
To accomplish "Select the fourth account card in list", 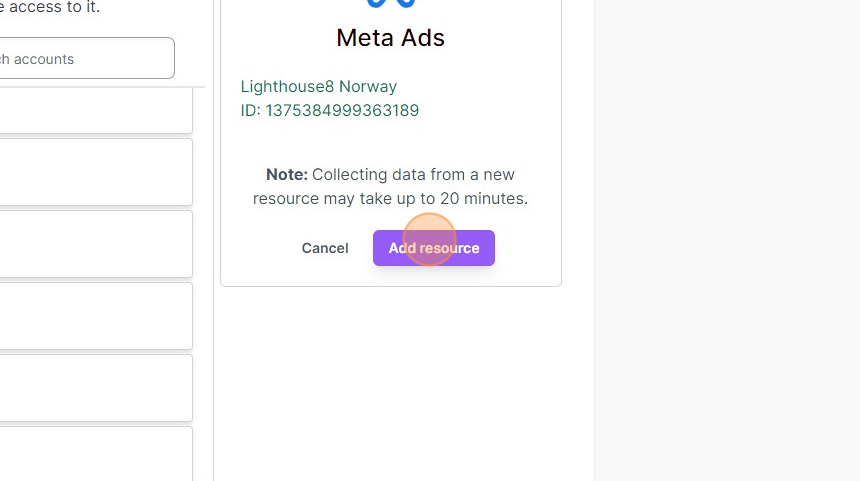I will point(96,316).
